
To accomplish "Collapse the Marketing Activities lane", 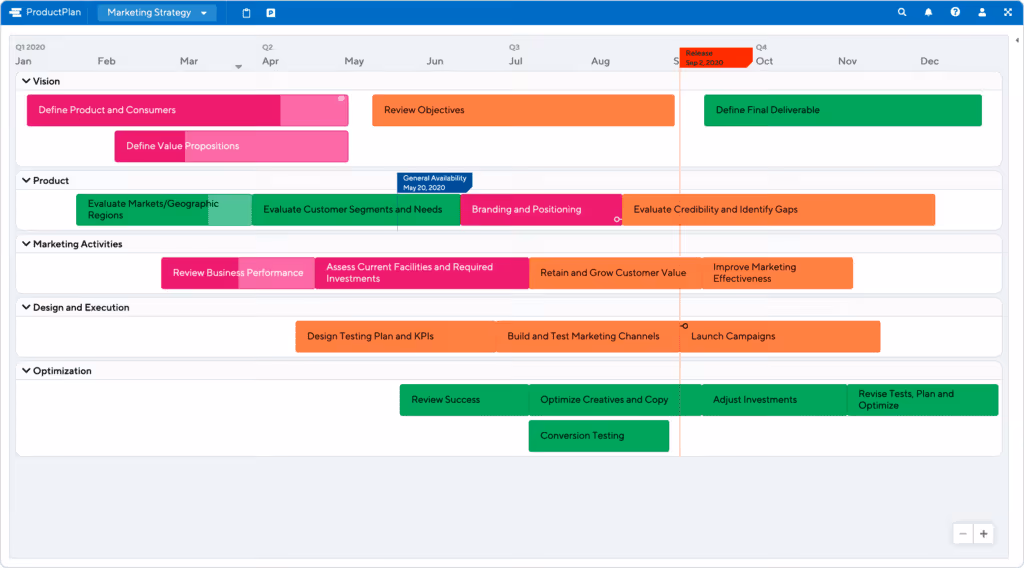I will pyautogui.click(x=26, y=244).
